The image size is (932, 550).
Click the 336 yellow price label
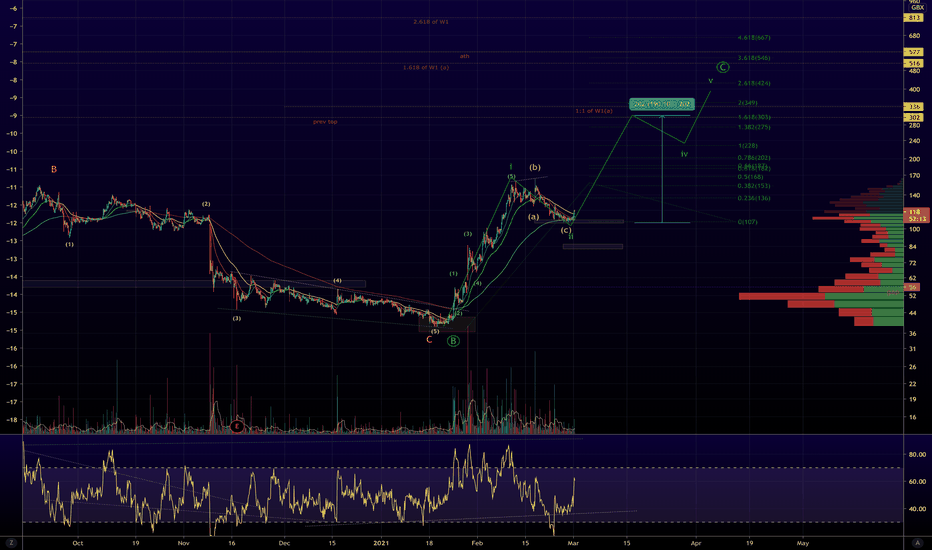(914, 107)
